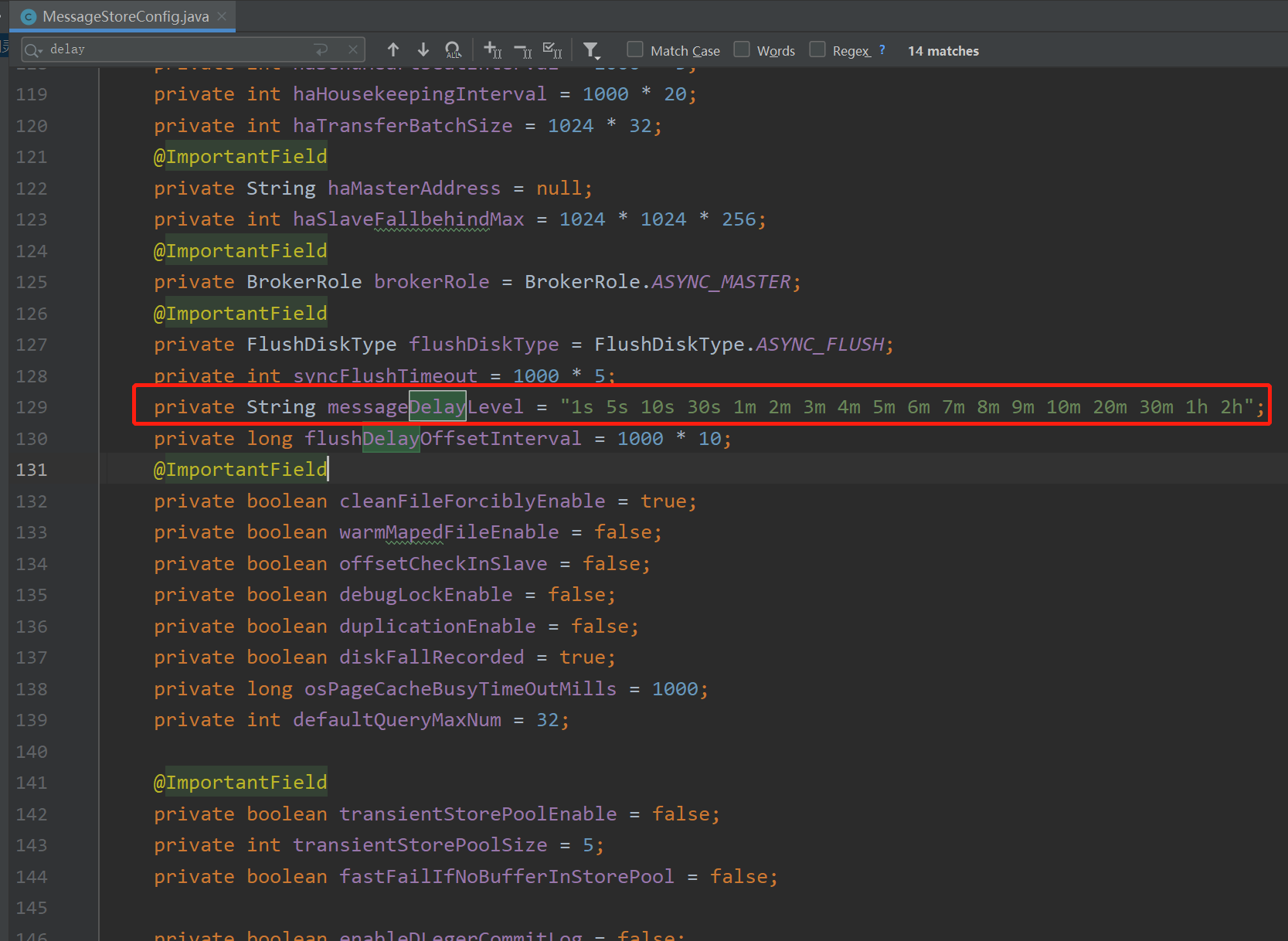This screenshot has width=1288, height=941.
Task: Click the duplicationEnable field name
Action: [437, 627]
